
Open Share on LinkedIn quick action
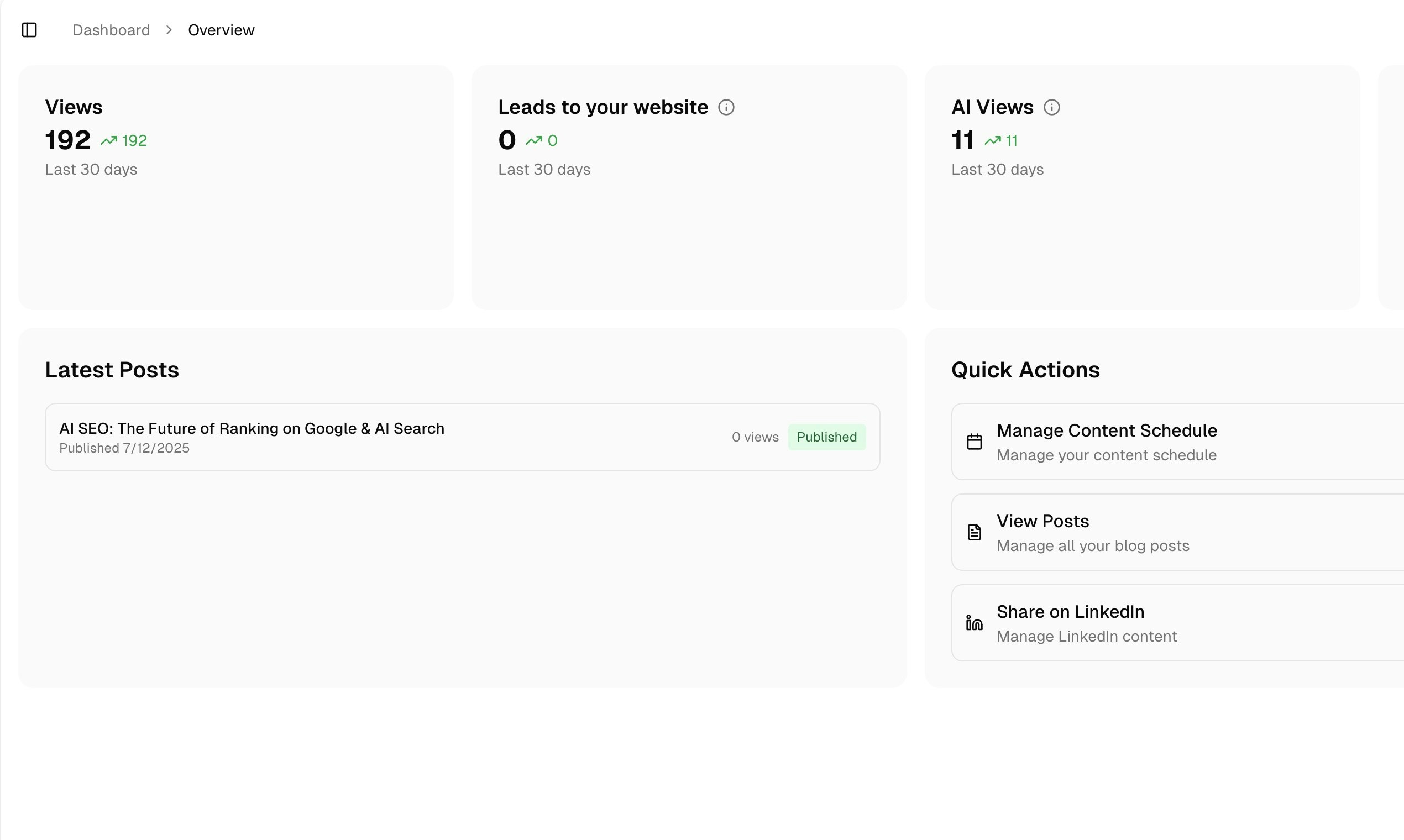click(1070, 612)
